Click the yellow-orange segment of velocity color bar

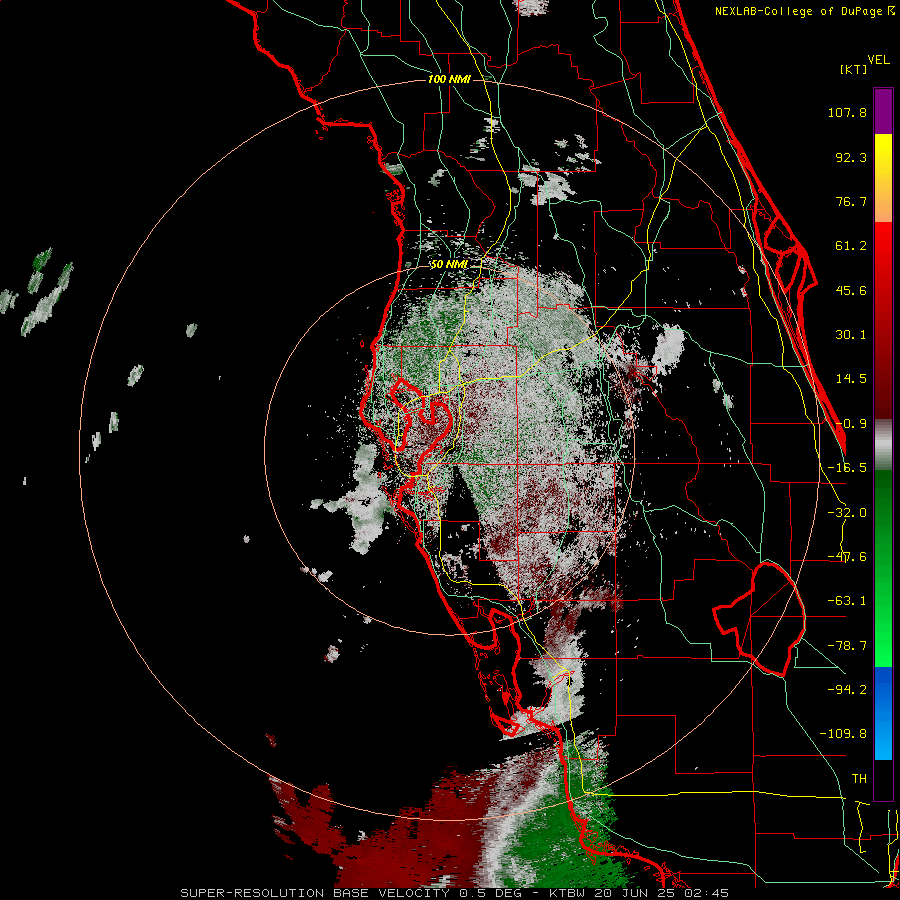883,178
